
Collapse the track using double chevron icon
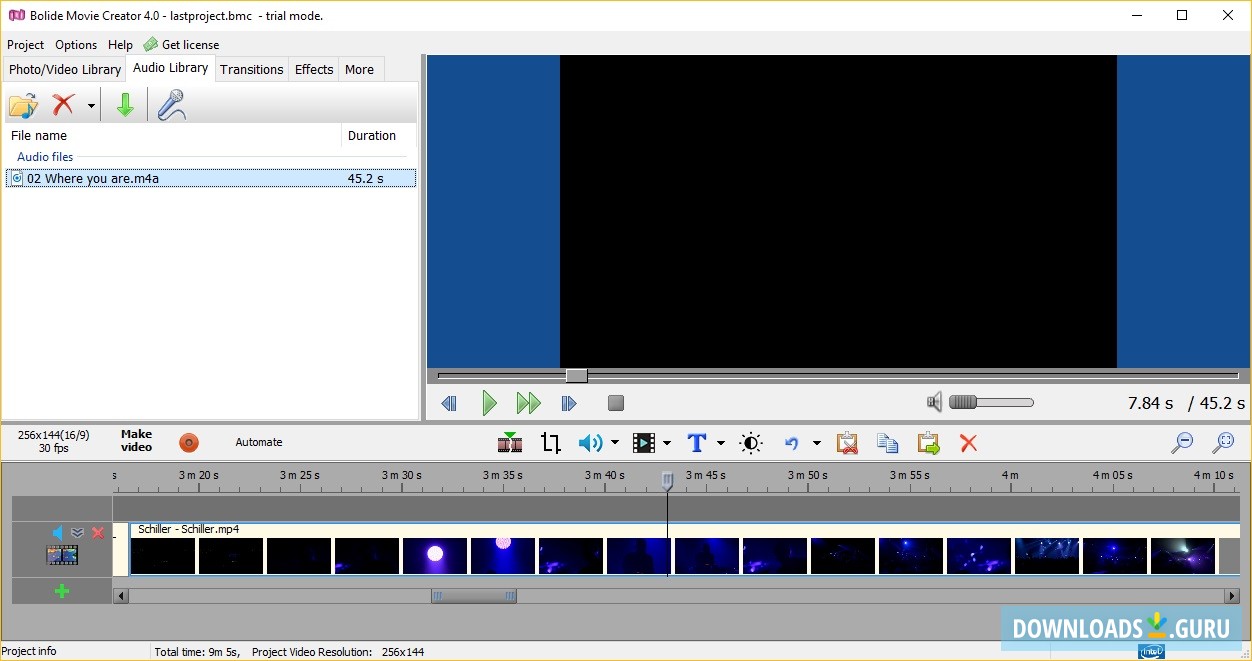(x=77, y=533)
